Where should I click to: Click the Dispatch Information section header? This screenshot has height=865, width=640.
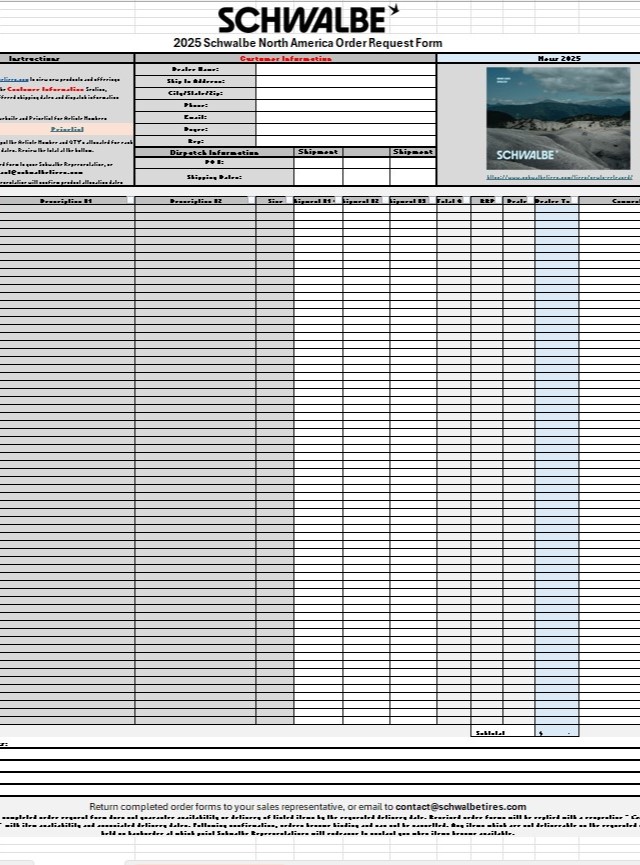(214, 152)
